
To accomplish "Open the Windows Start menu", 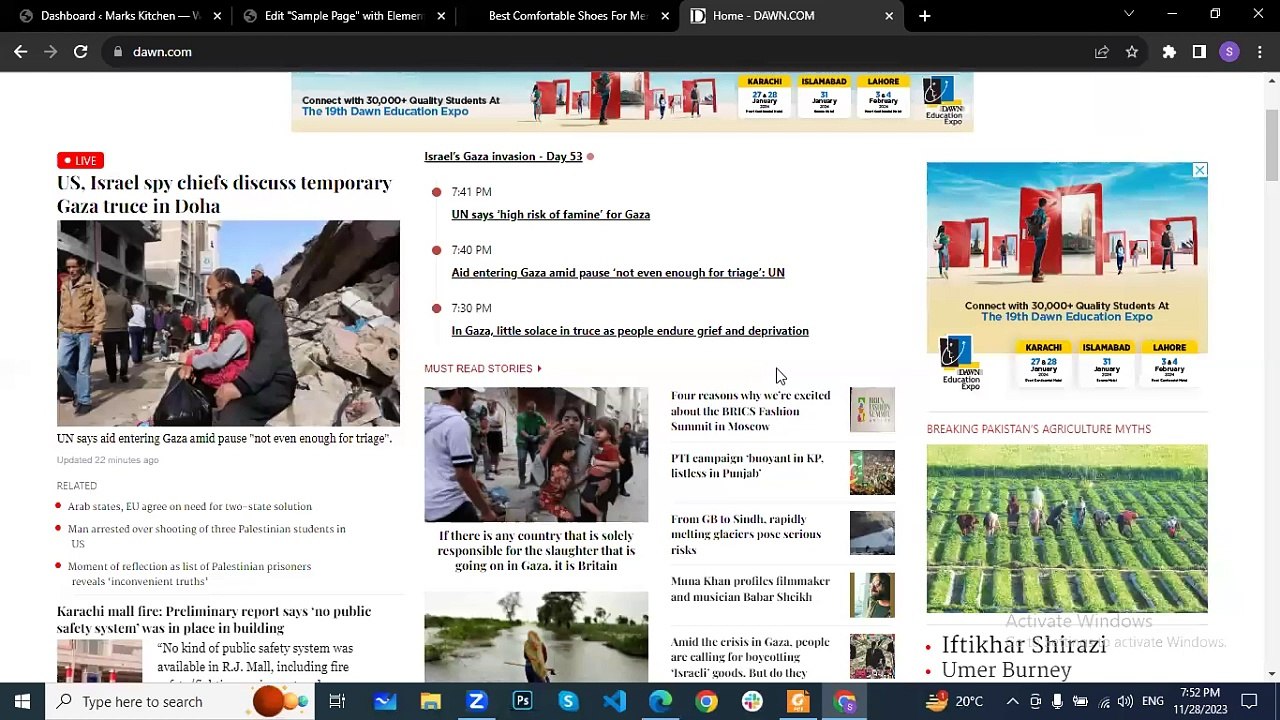I will point(22,701).
